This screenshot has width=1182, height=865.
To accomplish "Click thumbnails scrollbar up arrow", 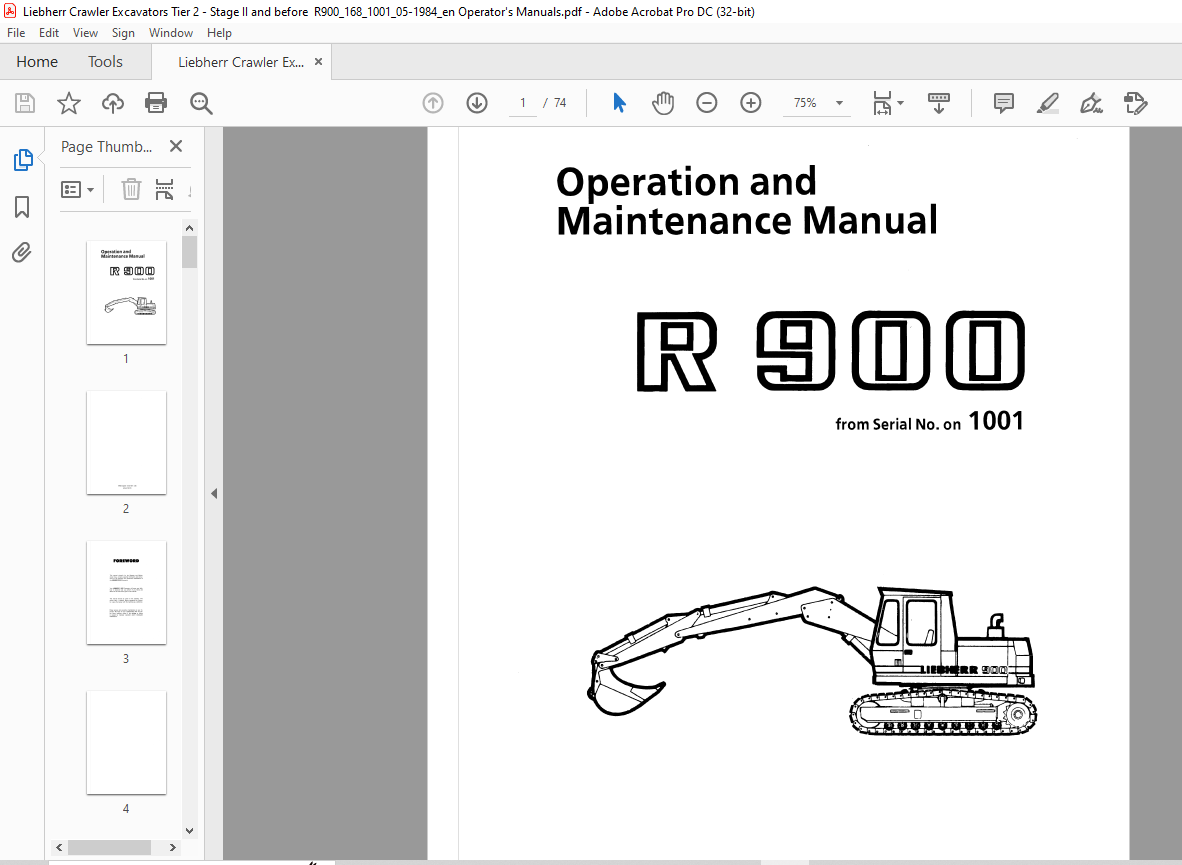I will click(x=190, y=228).
